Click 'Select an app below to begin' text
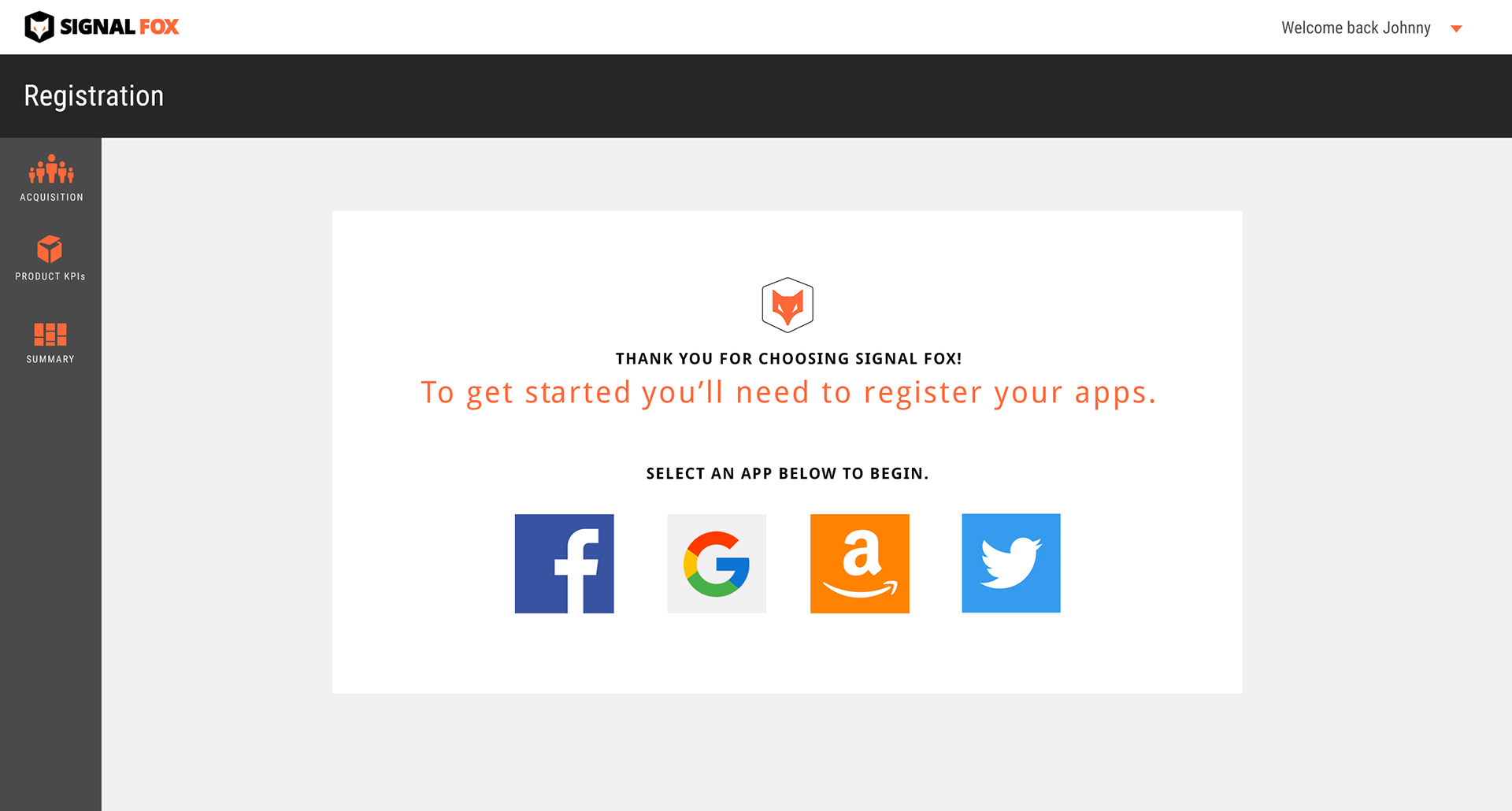This screenshot has width=1512, height=811. pos(787,473)
